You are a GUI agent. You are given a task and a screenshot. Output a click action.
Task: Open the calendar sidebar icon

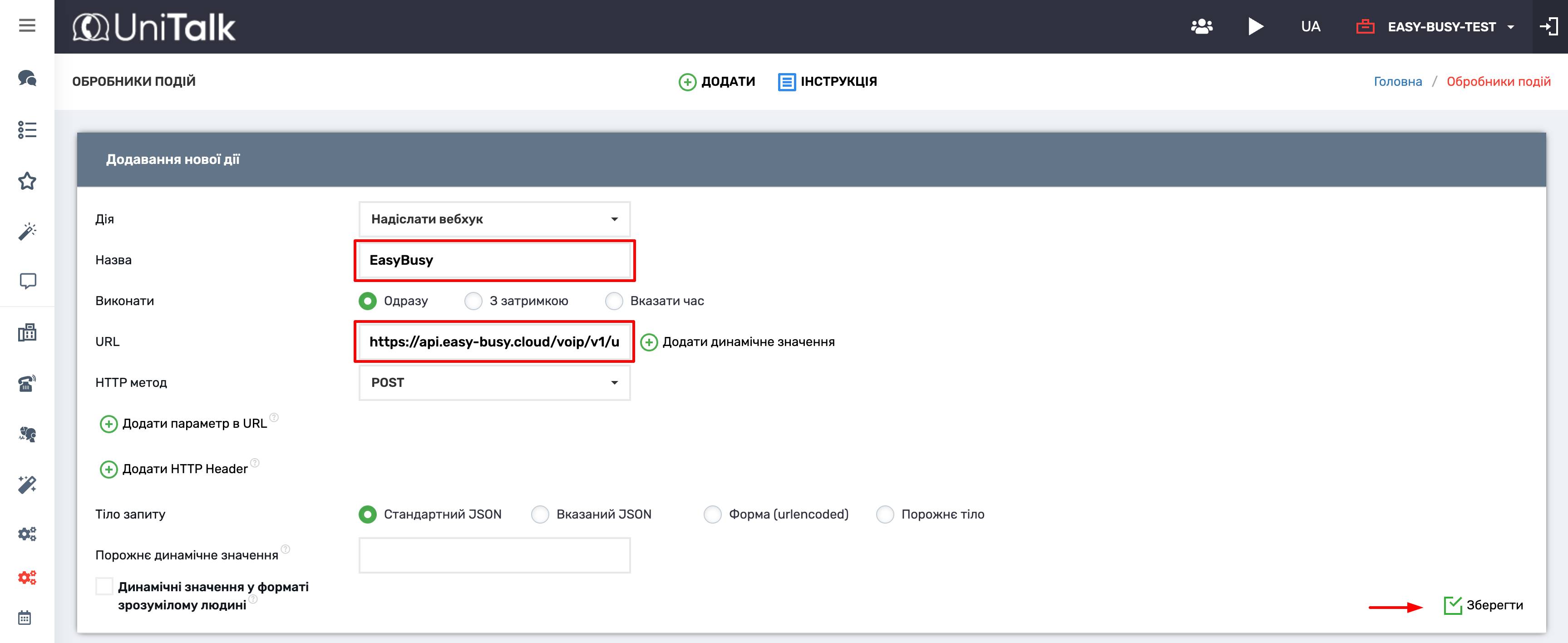pos(25,618)
